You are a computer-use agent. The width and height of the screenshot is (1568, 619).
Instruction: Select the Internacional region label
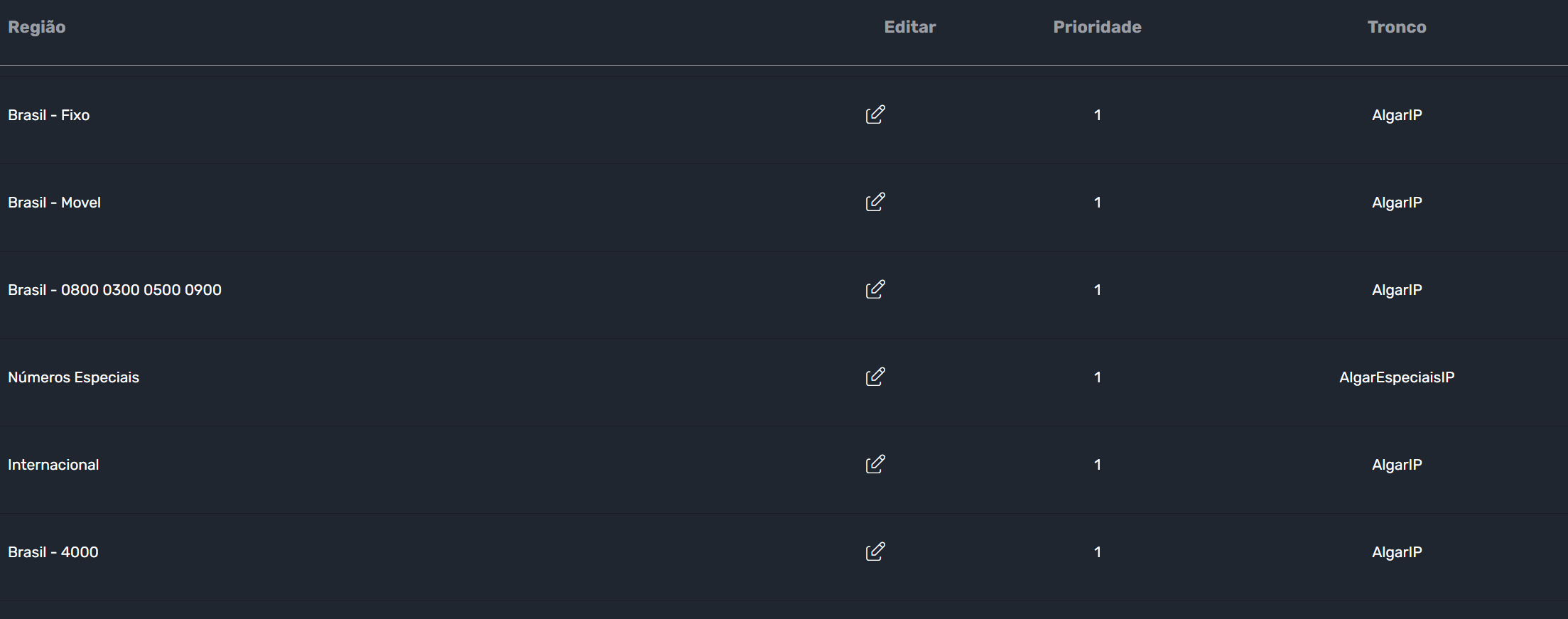tap(53, 465)
